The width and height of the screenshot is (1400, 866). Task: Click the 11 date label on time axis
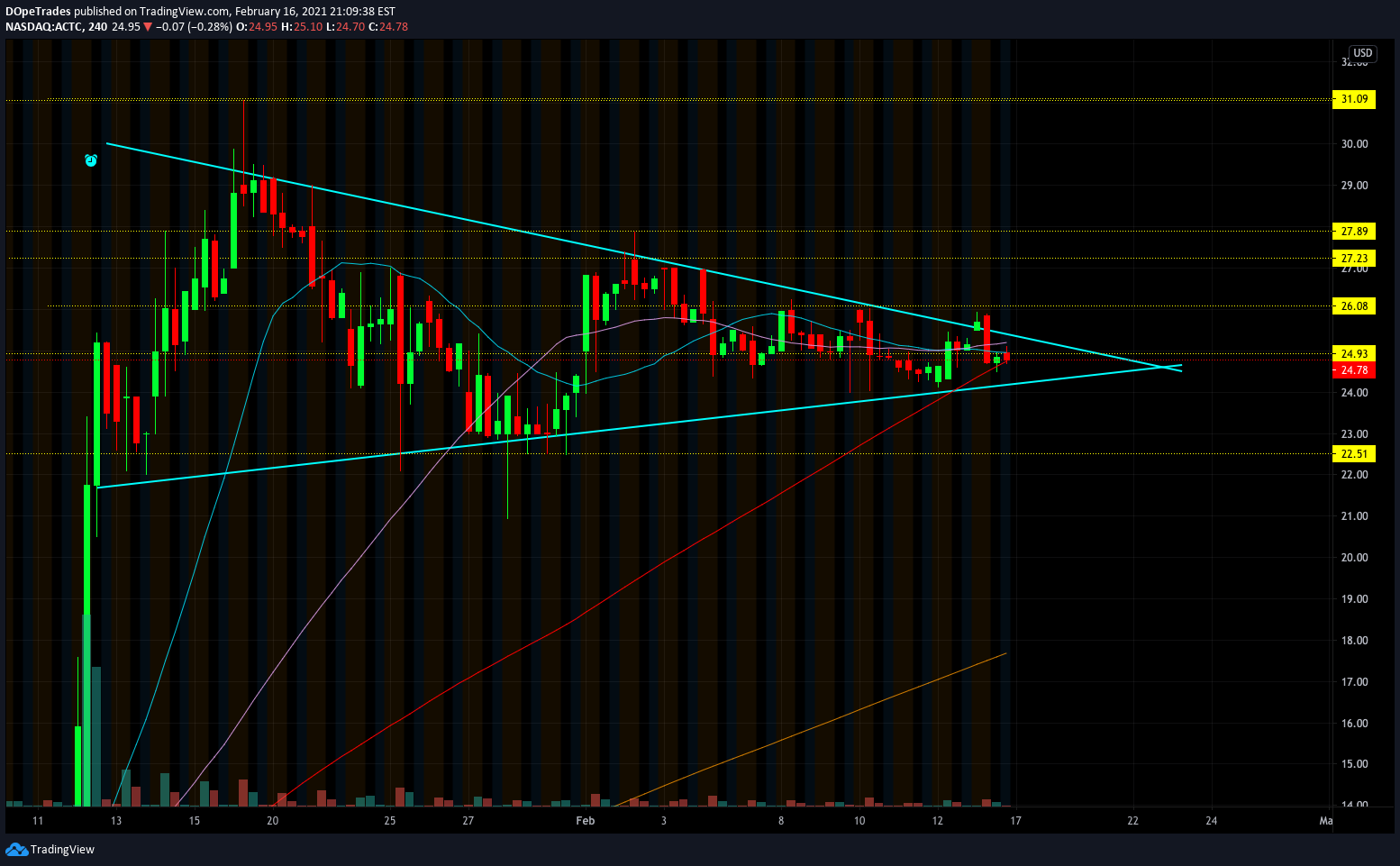click(38, 821)
